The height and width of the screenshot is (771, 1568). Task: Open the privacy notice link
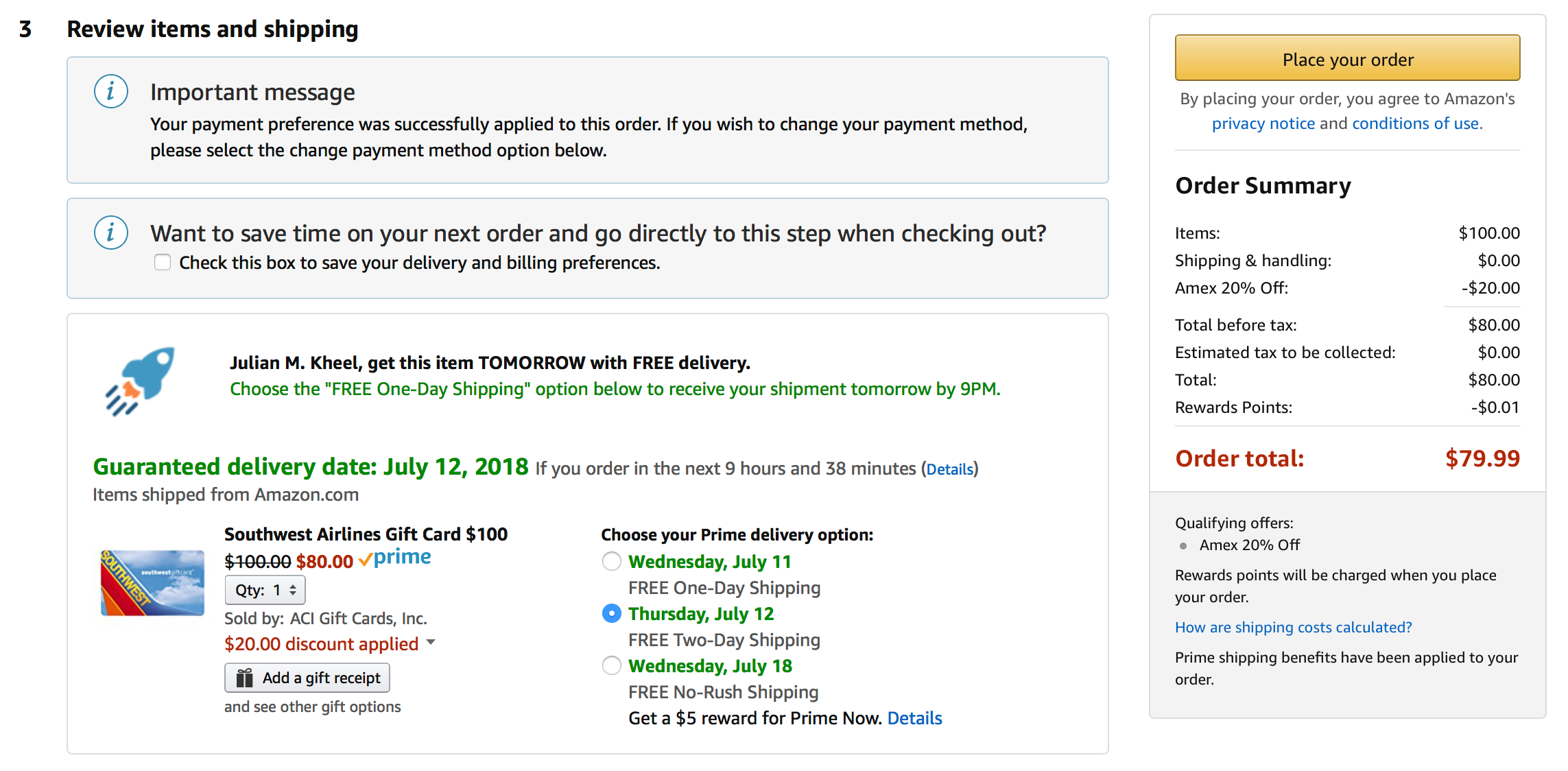coord(1263,123)
